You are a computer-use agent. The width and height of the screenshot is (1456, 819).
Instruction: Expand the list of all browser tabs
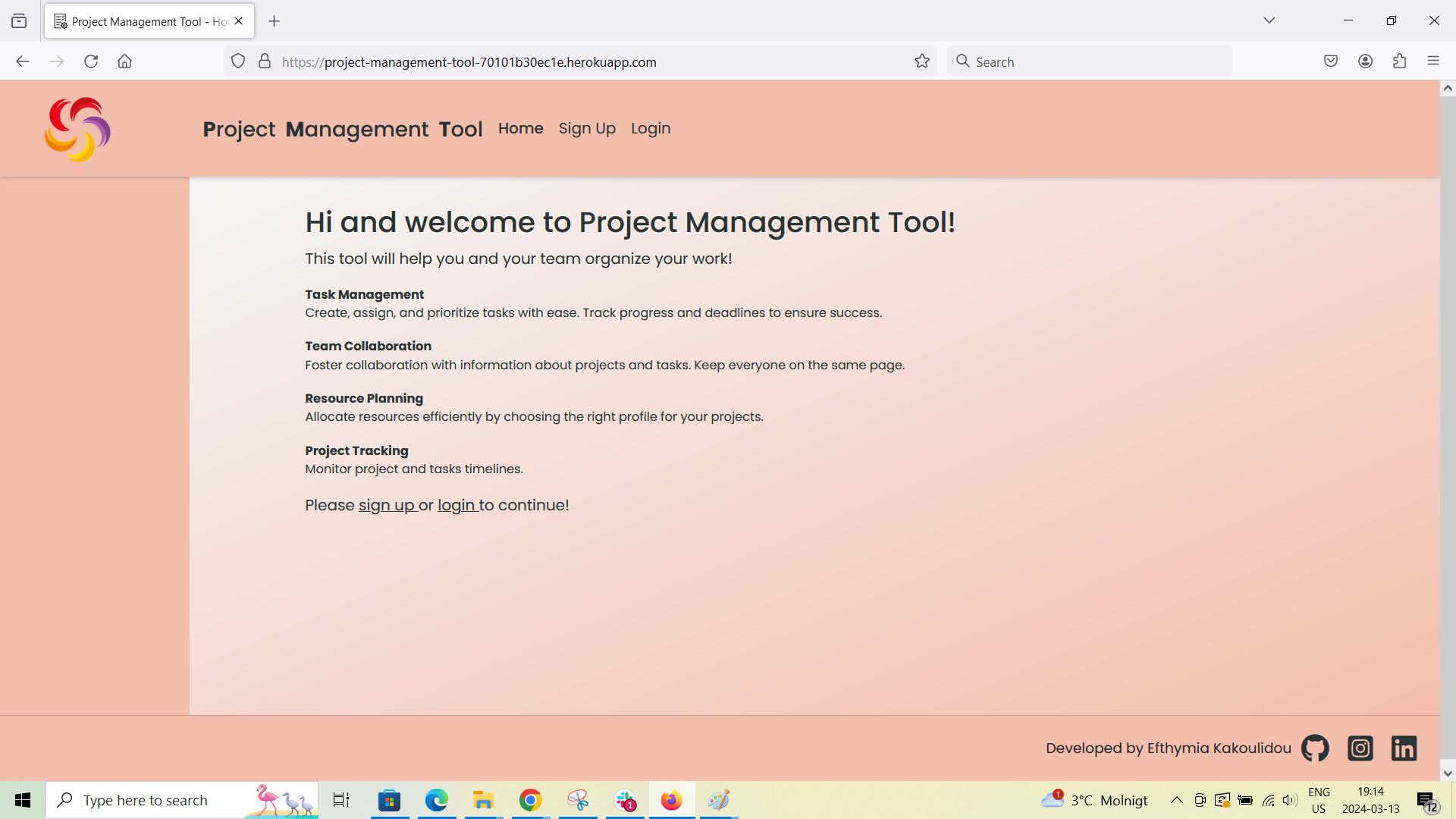point(1269,20)
